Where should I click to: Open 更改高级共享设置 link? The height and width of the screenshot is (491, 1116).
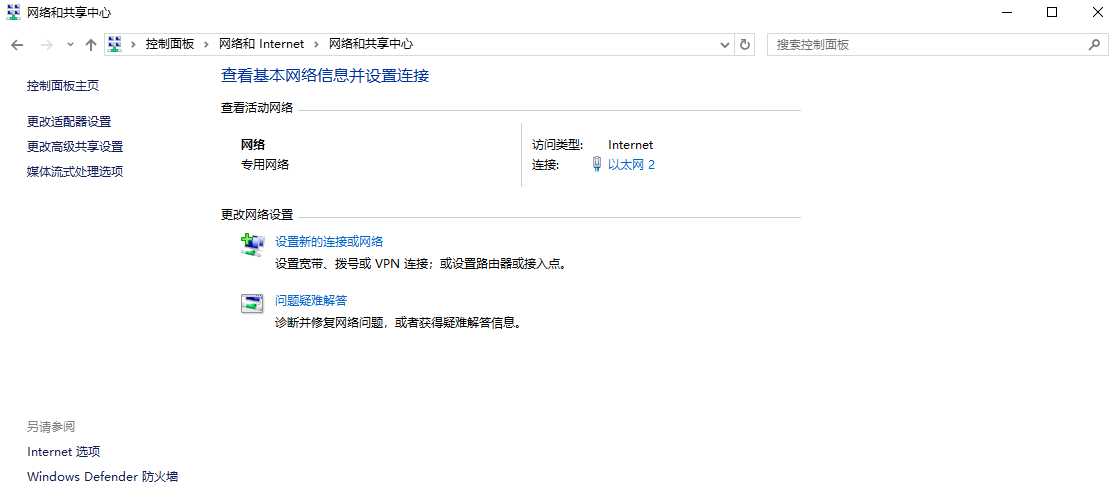(x=75, y=146)
